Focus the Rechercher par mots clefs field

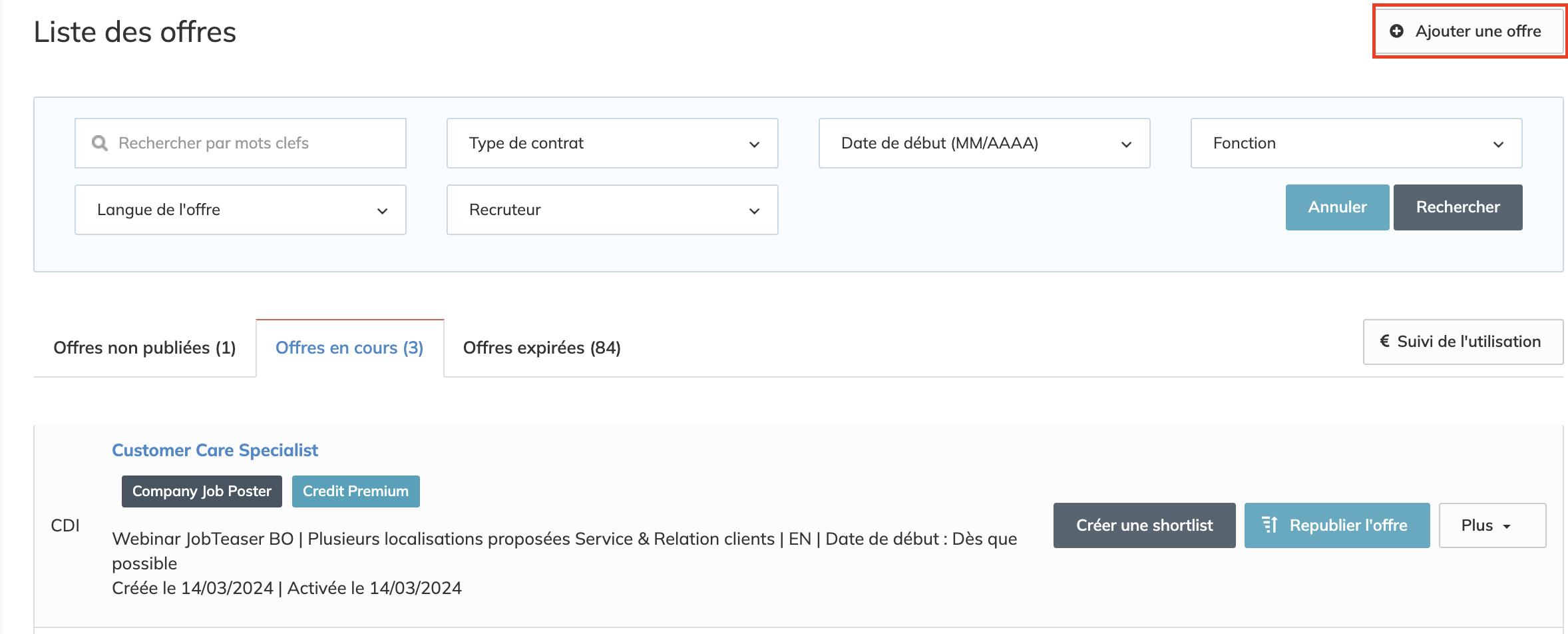coord(253,143)
